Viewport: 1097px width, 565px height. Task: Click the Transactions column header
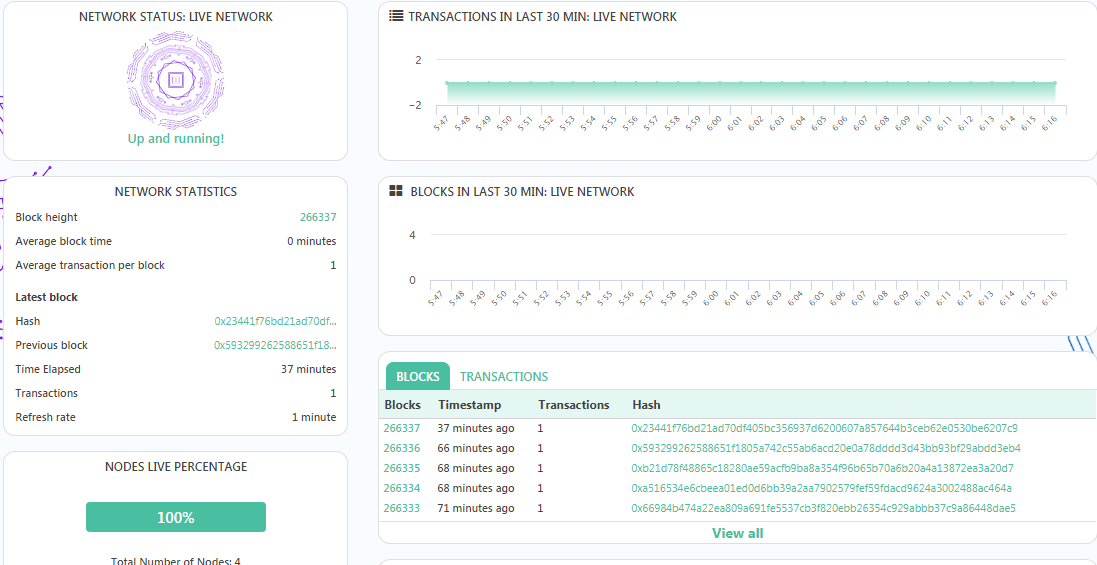[x=574, y=405]
